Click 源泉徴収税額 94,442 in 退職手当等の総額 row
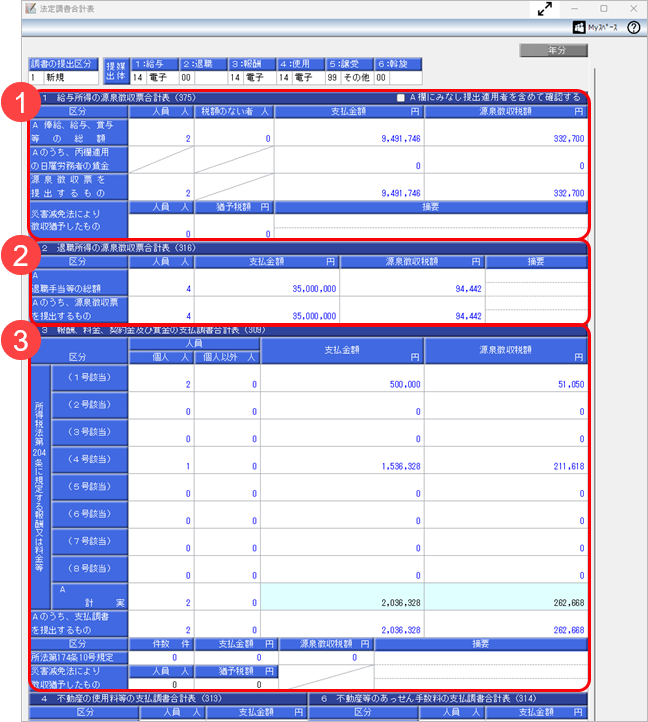648x722 pixels. click(412, 282)
